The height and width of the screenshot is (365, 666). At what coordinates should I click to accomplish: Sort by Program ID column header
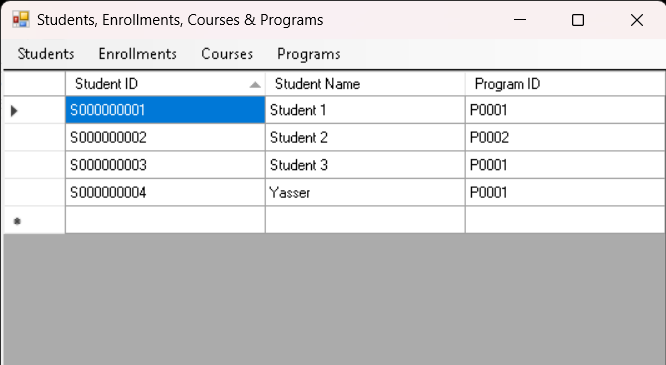(565, 84)
